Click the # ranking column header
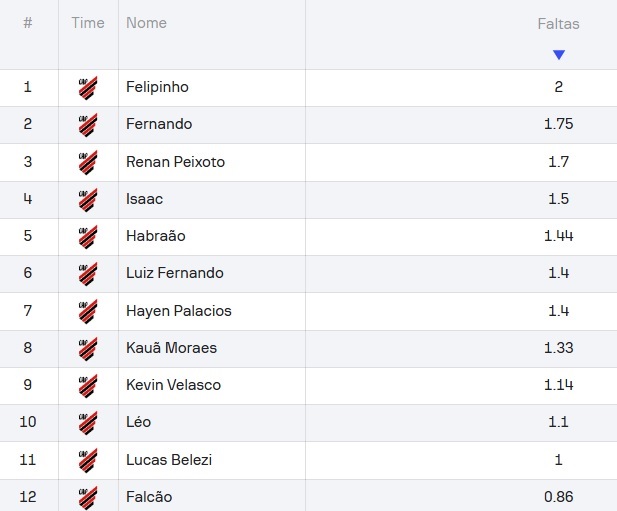The width and height of the screenshot is (617, 511). tap(28, 23)
